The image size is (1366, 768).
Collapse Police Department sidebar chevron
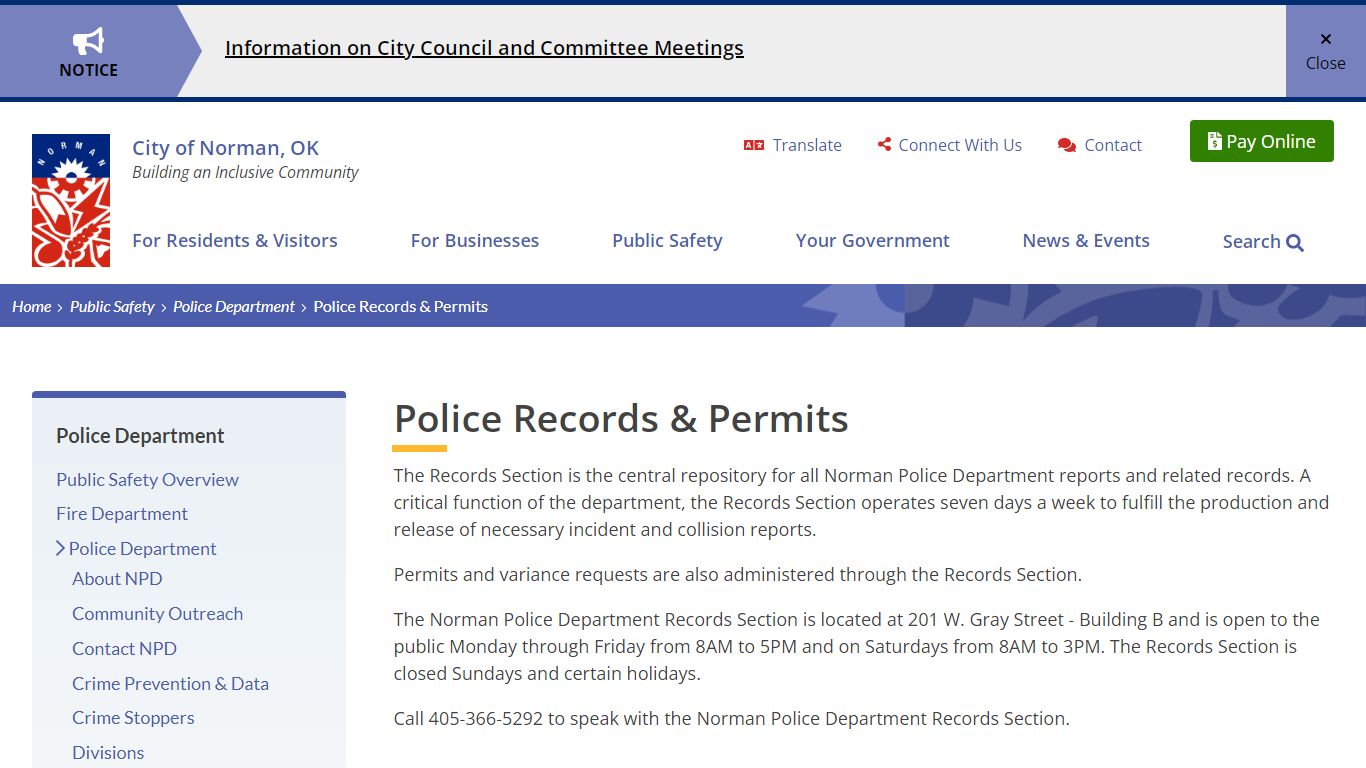(60, 548)
